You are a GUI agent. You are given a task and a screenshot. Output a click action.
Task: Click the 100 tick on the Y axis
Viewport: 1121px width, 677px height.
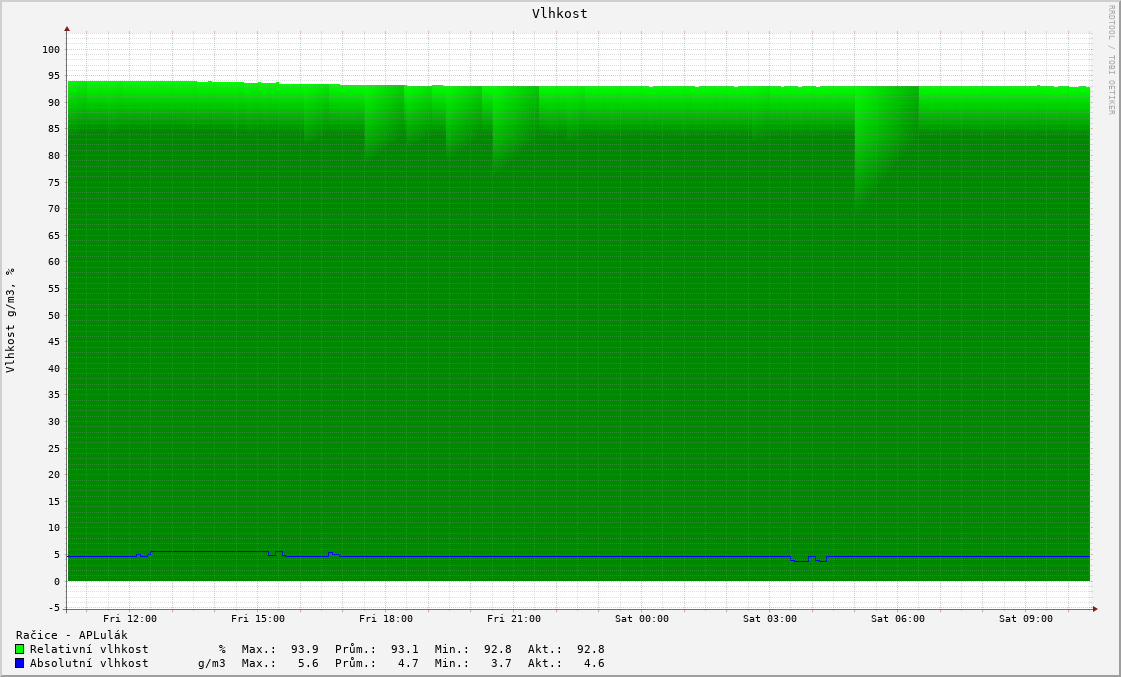click(51, 49)
